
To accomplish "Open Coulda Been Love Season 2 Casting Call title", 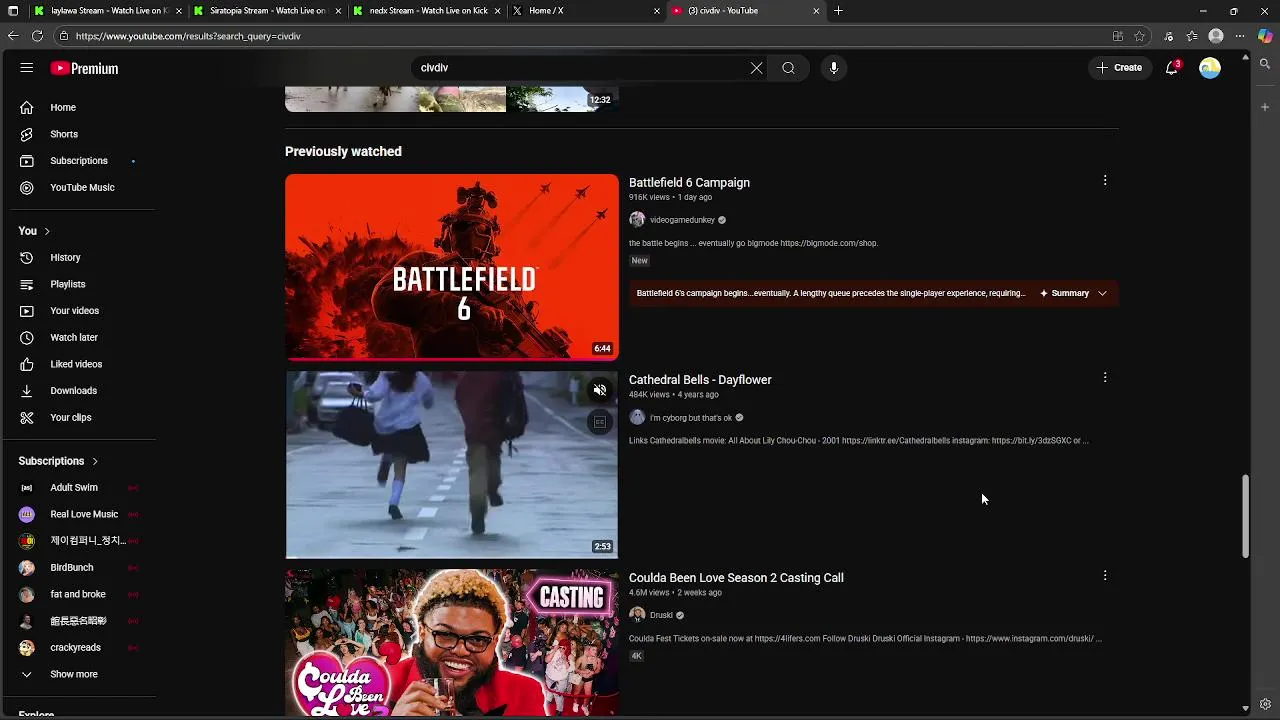I will coord(736,578).
